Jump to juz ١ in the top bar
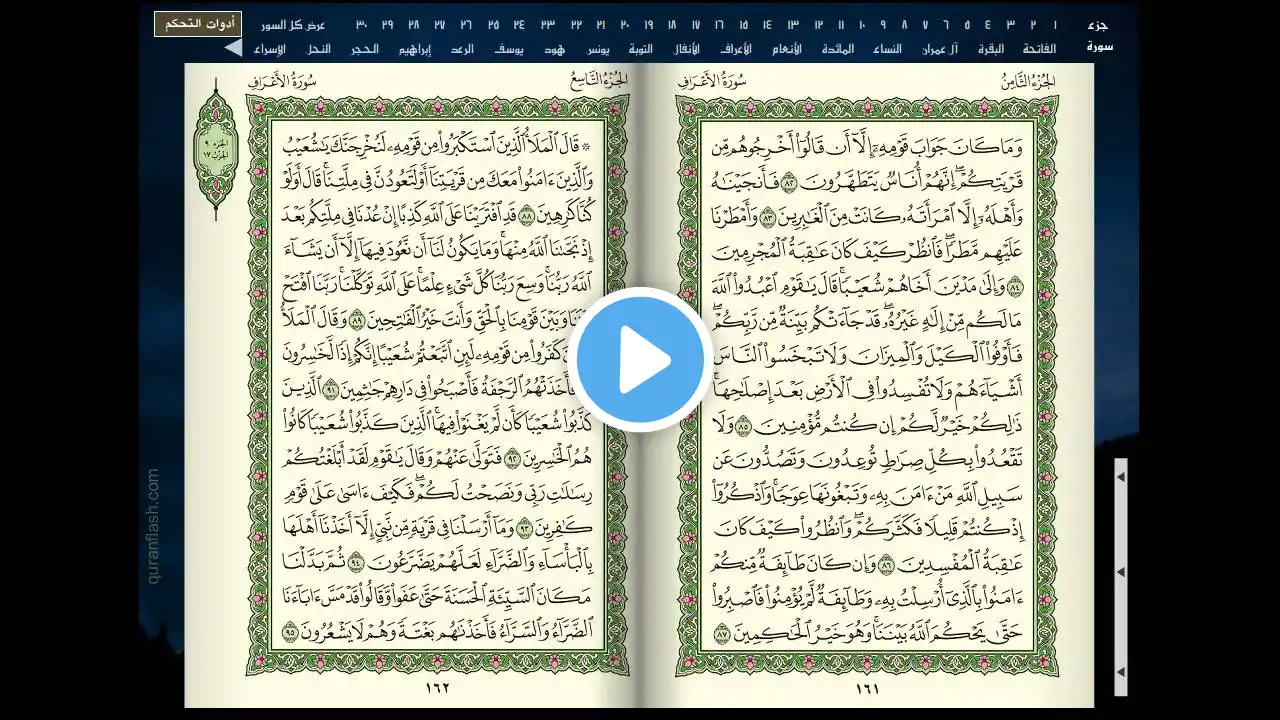This screenshot has height=720, width=1280. click(x=1056, y=24)
